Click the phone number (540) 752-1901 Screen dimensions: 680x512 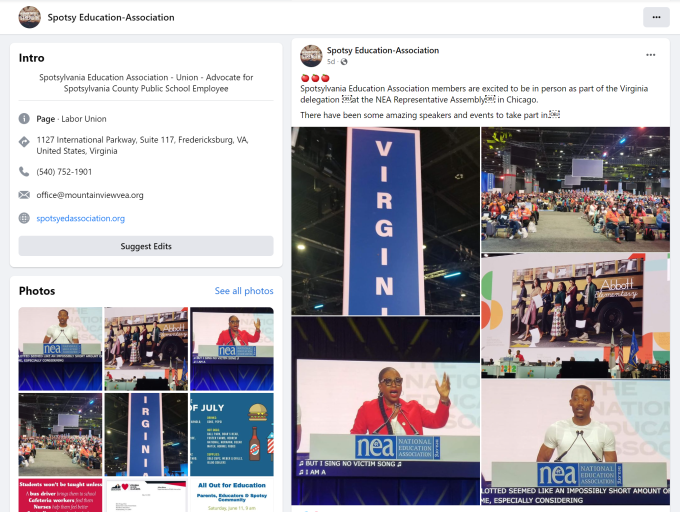point(64,172)
